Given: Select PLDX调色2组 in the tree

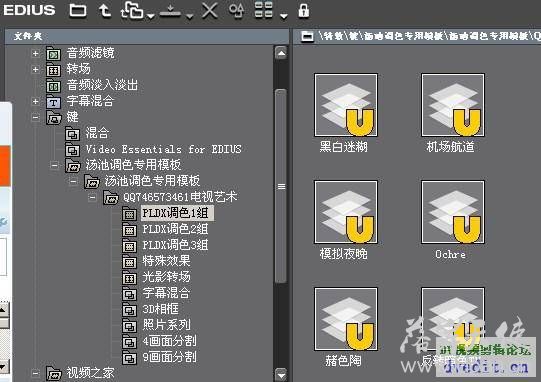Looking at the screenshot, I should (x=175, y=229).
